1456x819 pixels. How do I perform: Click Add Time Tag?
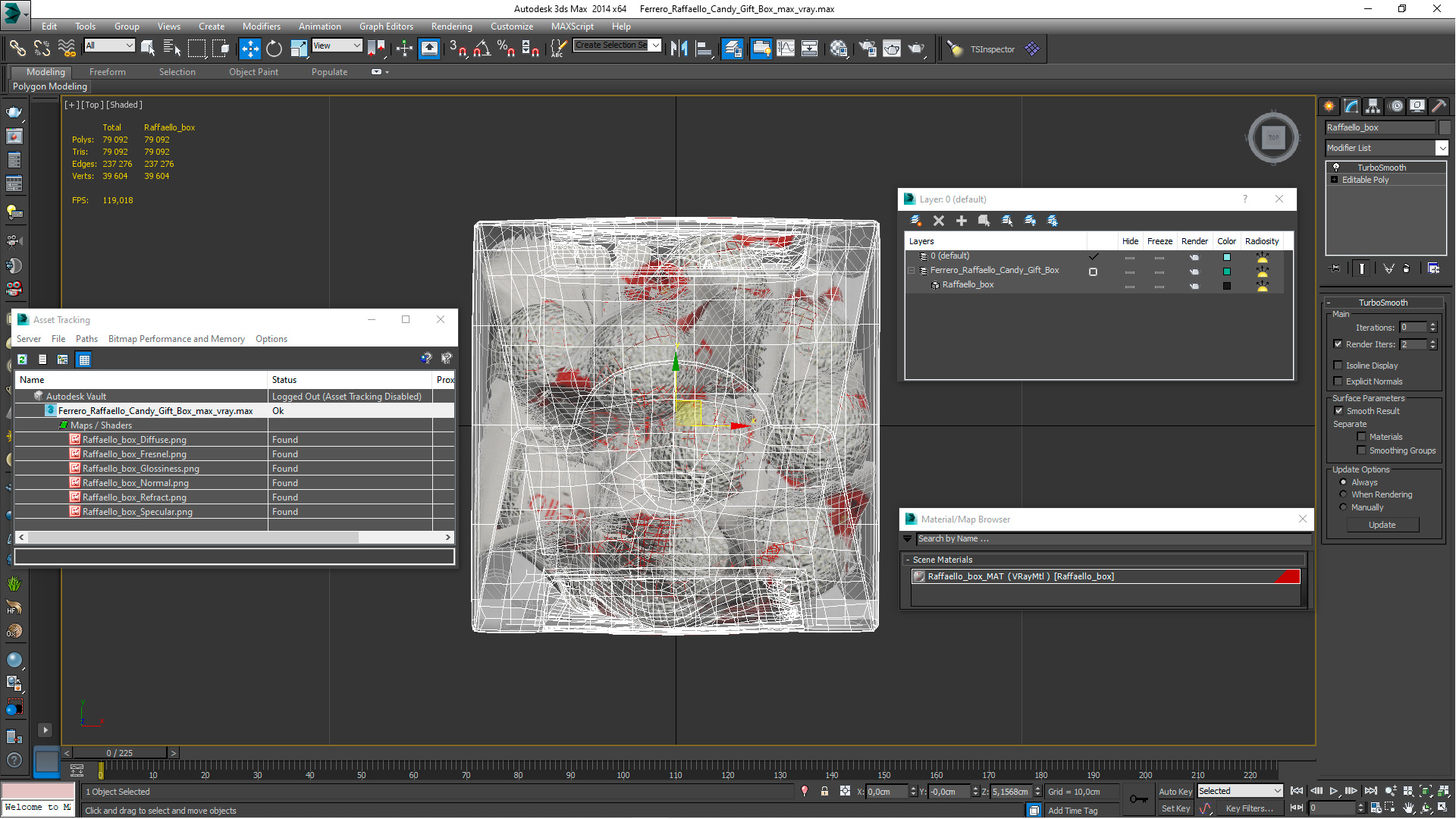pyautogui.click(x=1073, y=811)
